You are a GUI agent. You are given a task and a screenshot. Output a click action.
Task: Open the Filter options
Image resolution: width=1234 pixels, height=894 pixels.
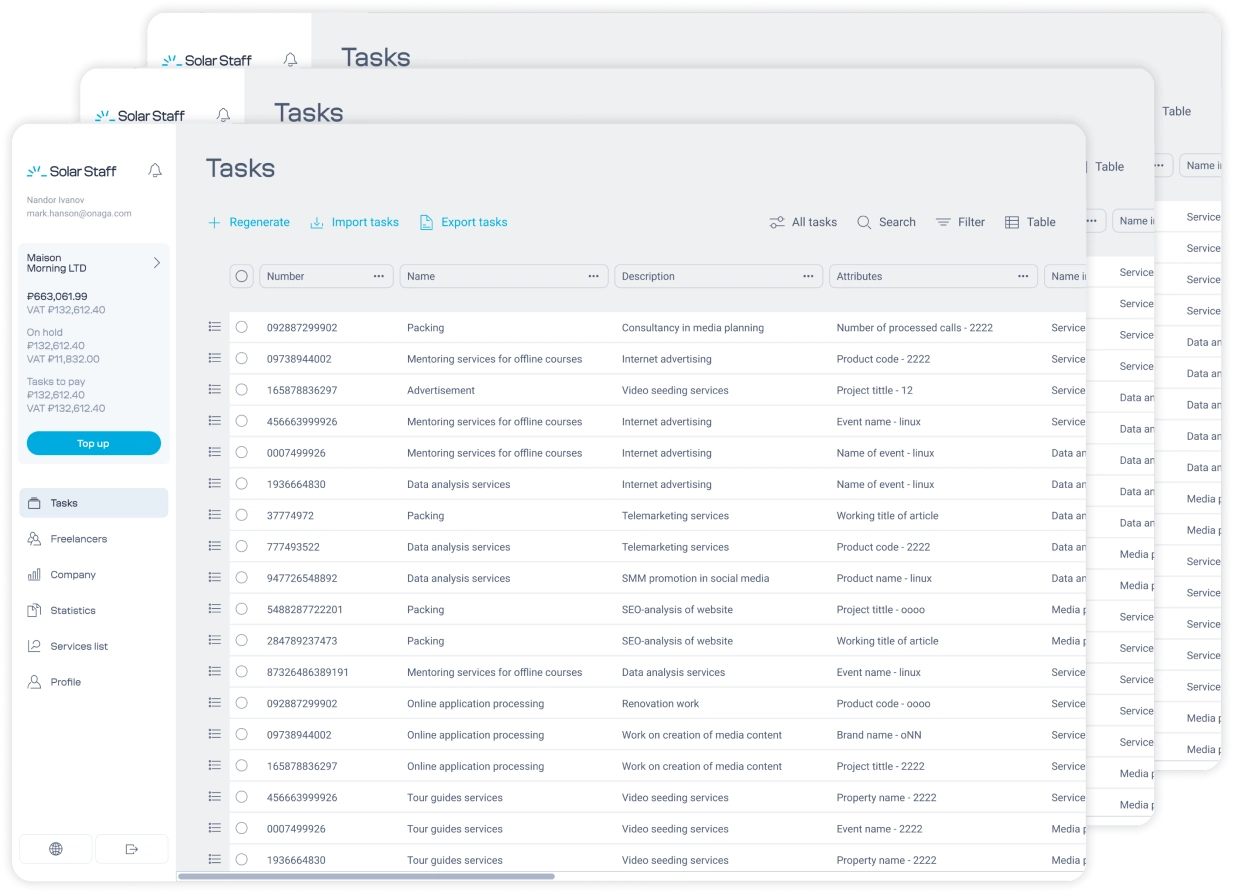pos(960,222)
